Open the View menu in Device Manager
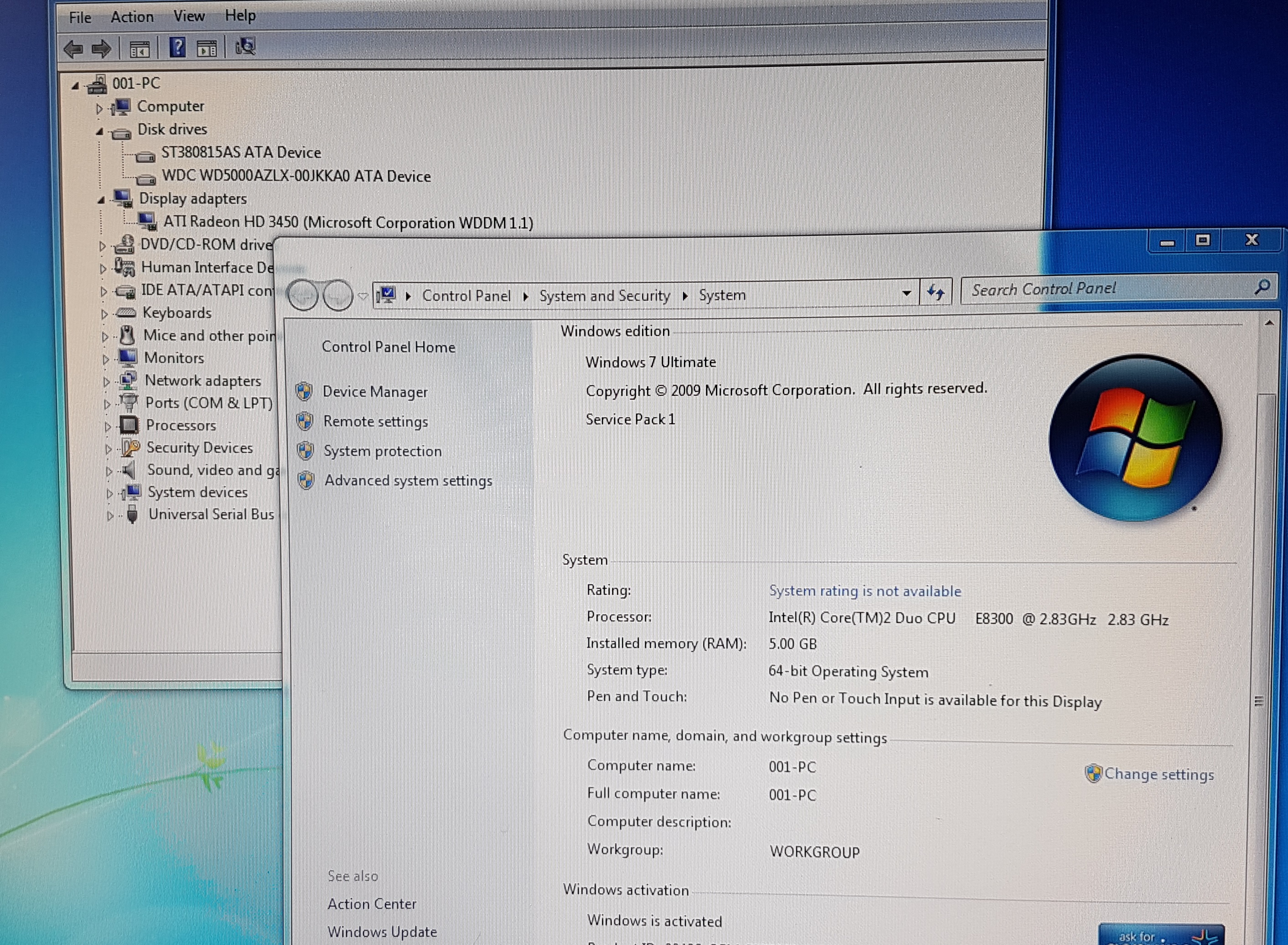This screenshot has height=945, width=1288. pyautogui.click(x=189, y=16)
